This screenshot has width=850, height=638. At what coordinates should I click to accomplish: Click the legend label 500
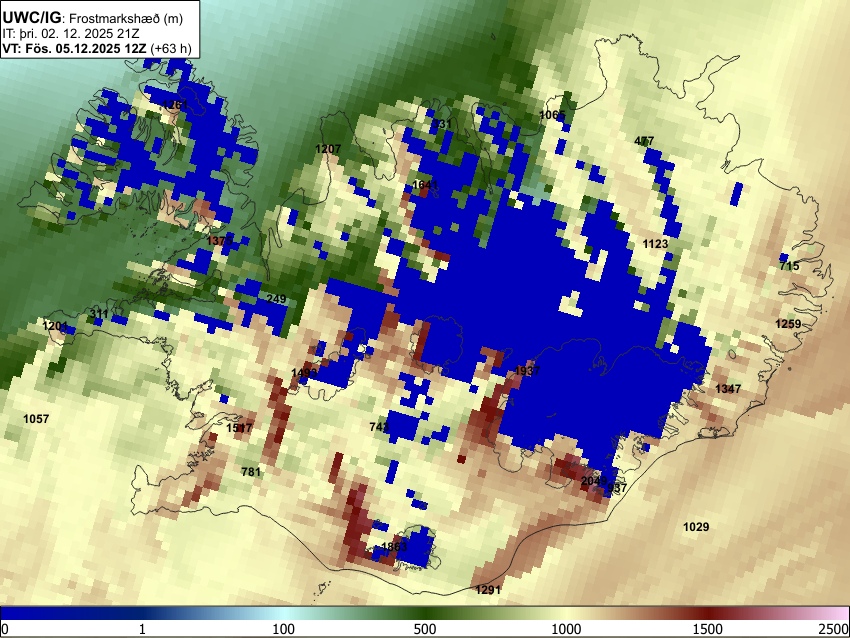coord(425,629)
